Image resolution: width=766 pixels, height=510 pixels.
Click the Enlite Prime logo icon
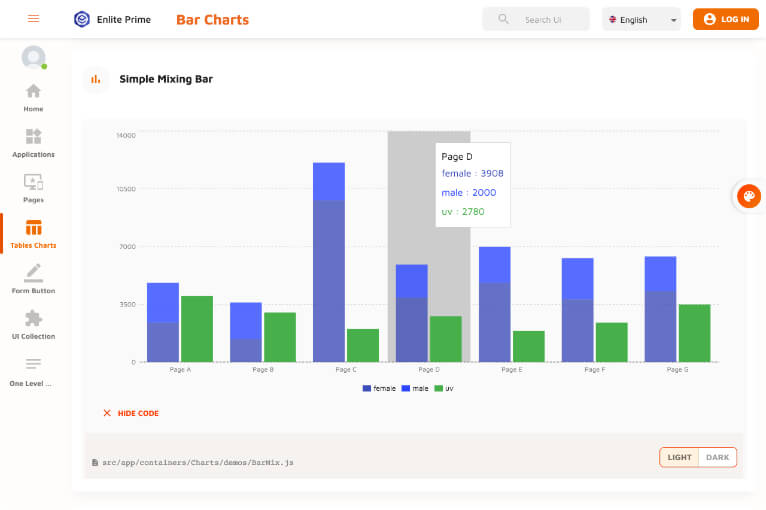pyautogui.click(x=82, y=19)
